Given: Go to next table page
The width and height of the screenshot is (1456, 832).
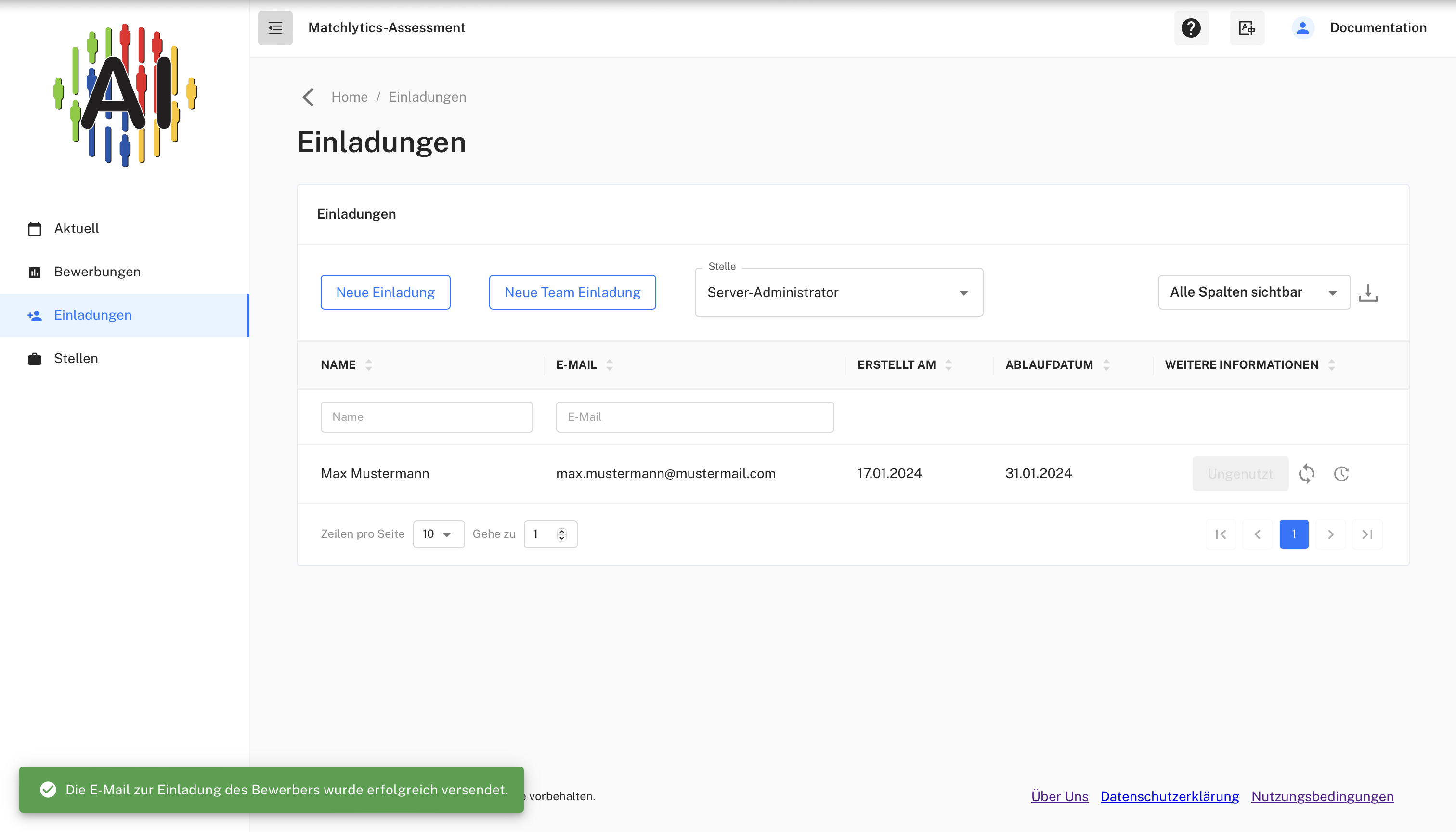Looking at the screenshot, I should pyautogui.click(x=1331, y=534).
